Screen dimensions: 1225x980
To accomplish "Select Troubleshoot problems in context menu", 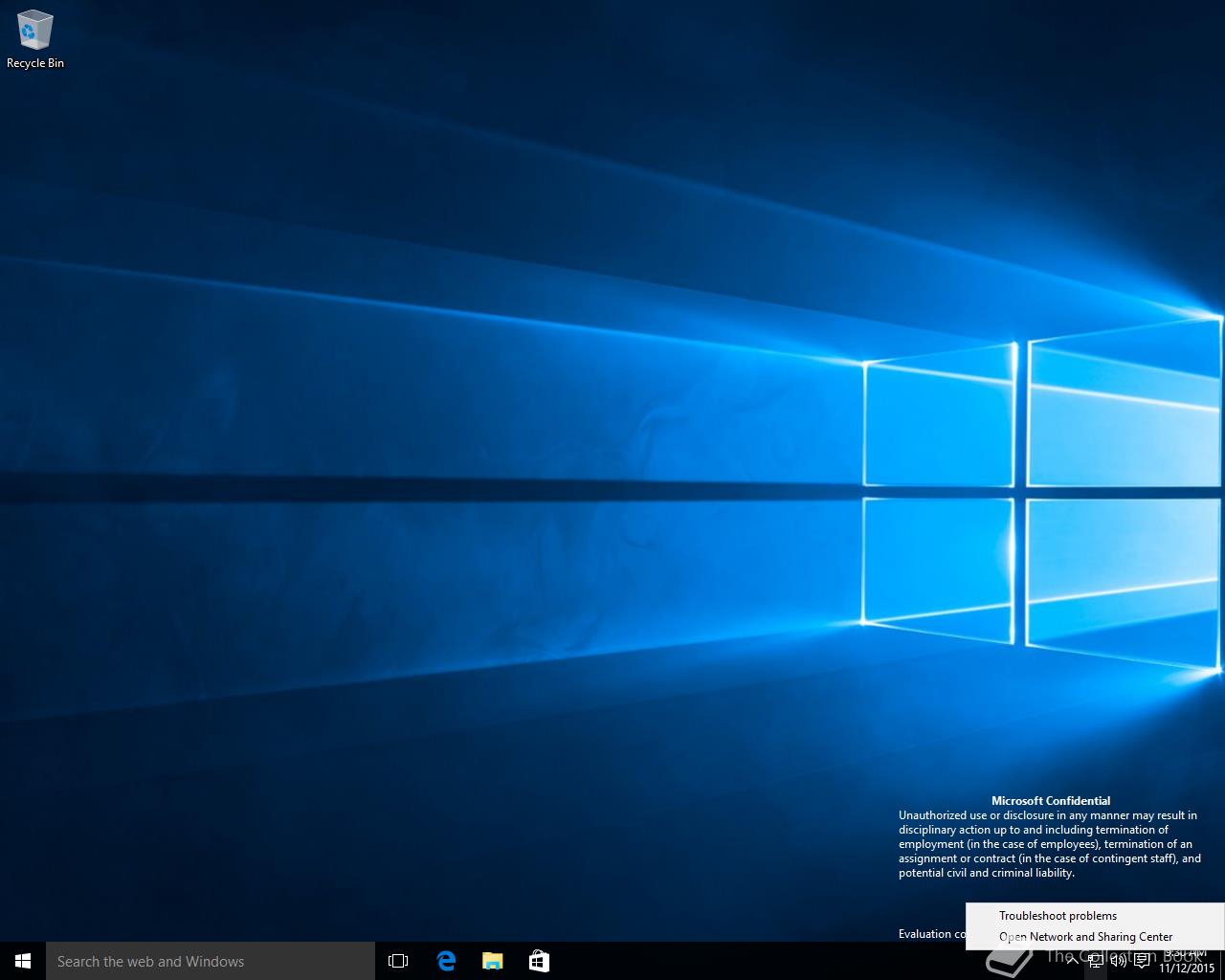I will click(1095, 916).
